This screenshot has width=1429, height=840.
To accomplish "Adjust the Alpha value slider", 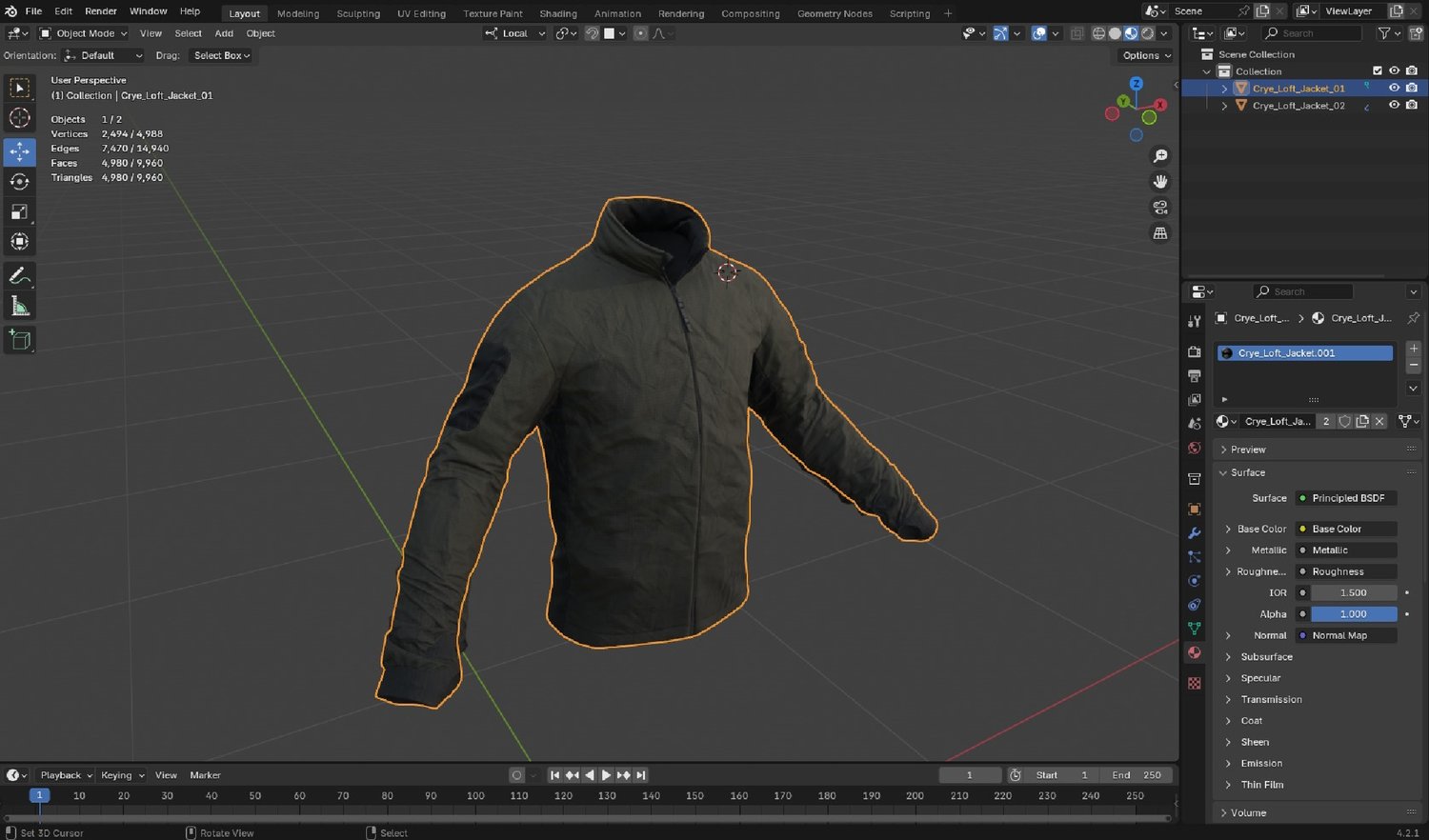I will tap(1353, 614).
